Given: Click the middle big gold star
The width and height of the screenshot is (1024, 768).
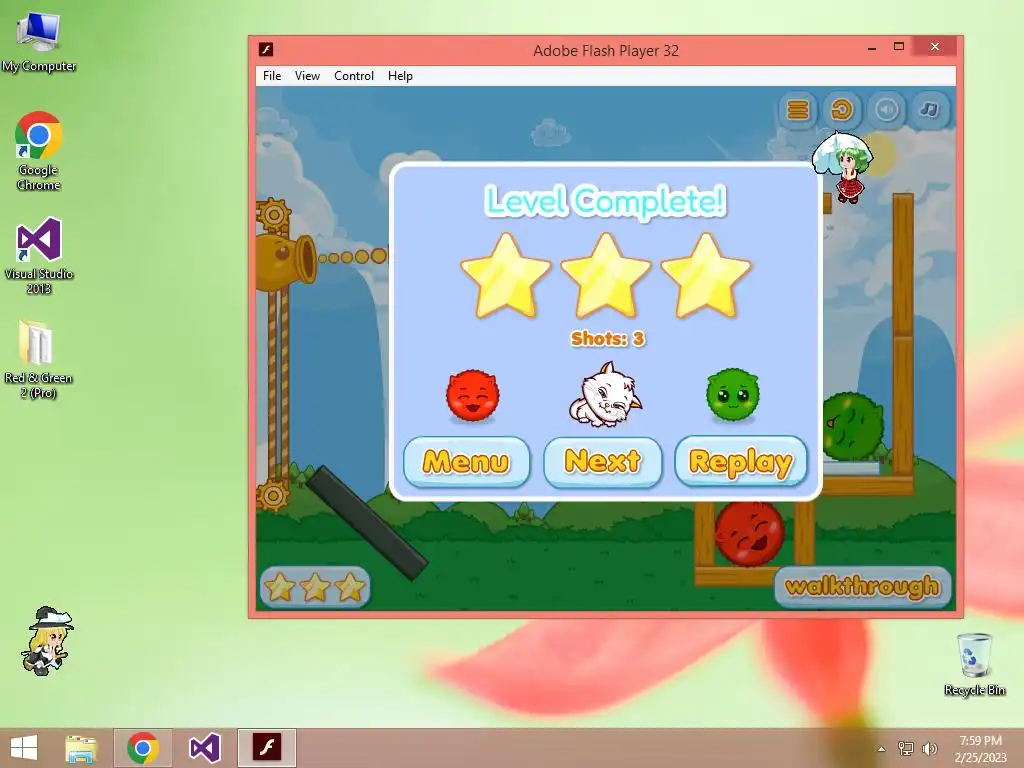Looking at the screenshot, I should click(606, 276).
